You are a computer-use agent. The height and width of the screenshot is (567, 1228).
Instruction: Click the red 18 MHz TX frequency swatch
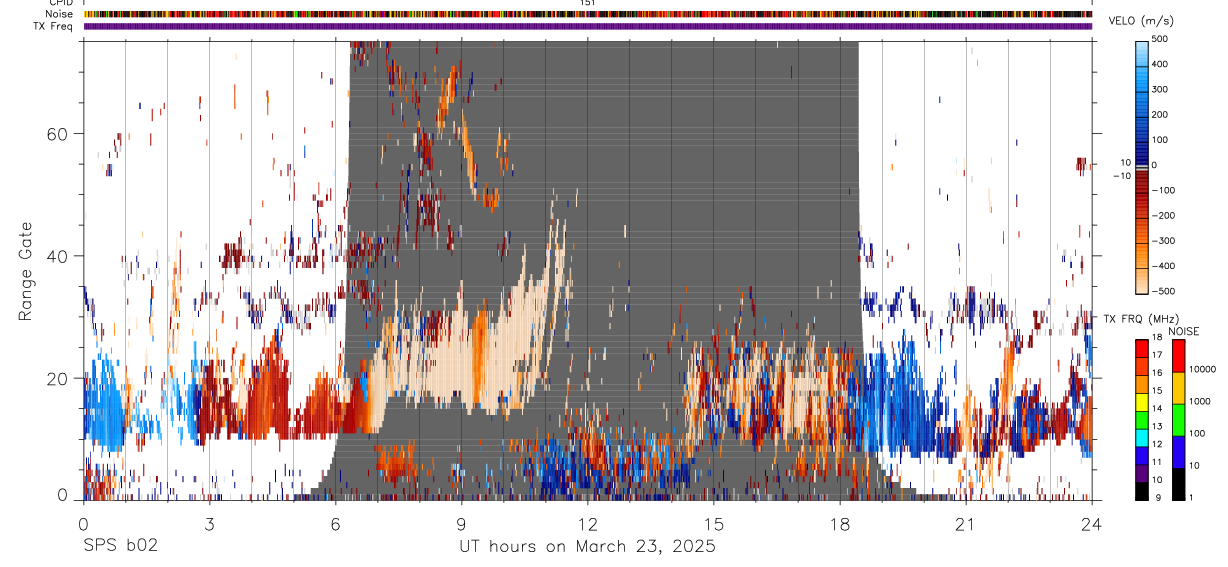coord(1141,347)
